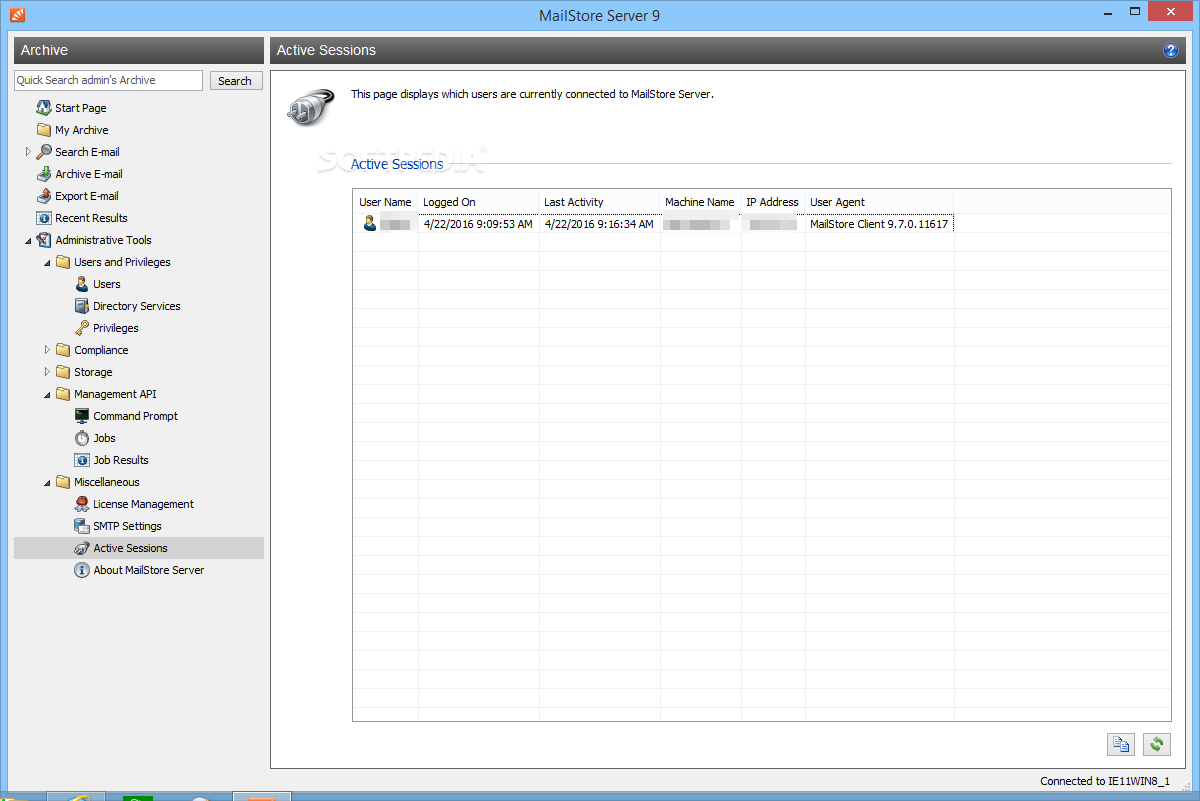Click the License Management icon
Viewport: 1200px width, 801px height.
pyautogui.click(x=82, y=504)
